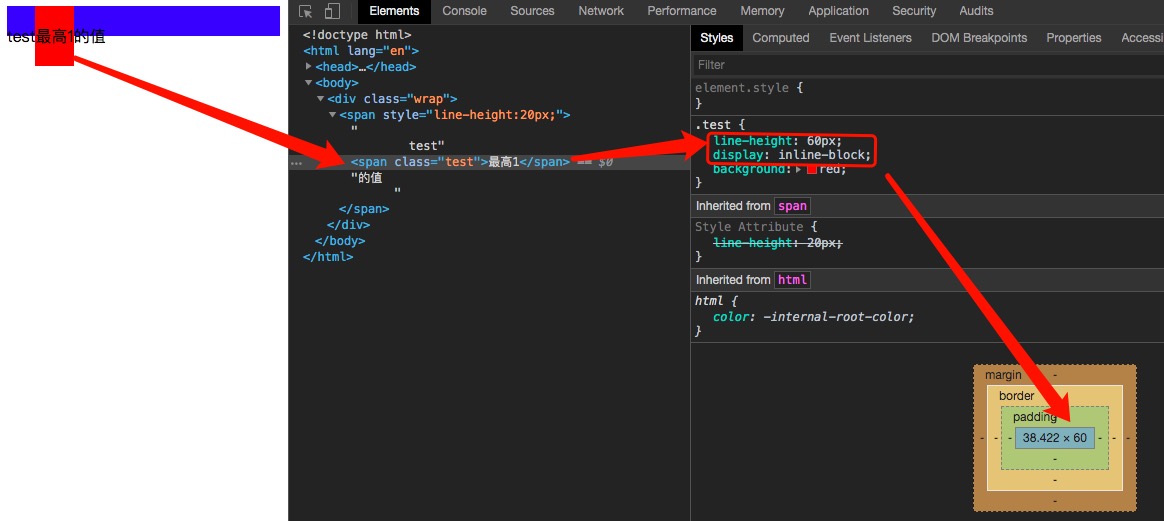Click the .test rule selector
Image resolution: width=1164 pixels, height=521 pixels.
coord(713,125)
